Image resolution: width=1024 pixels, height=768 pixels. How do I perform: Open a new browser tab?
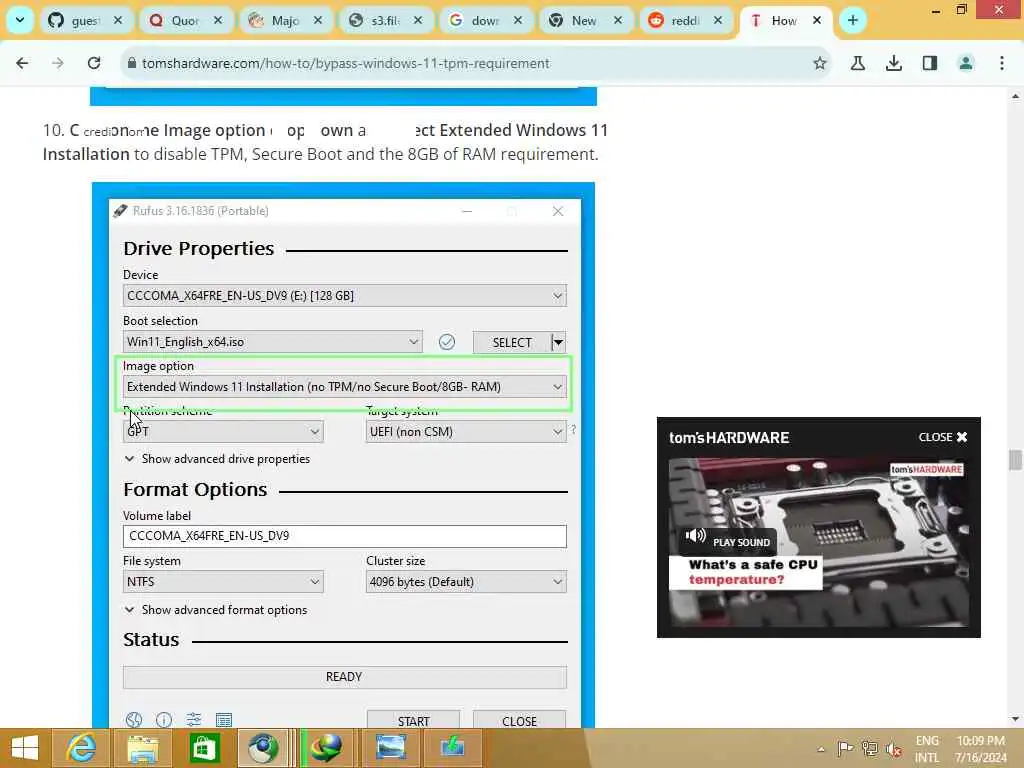tap(852, 20)
